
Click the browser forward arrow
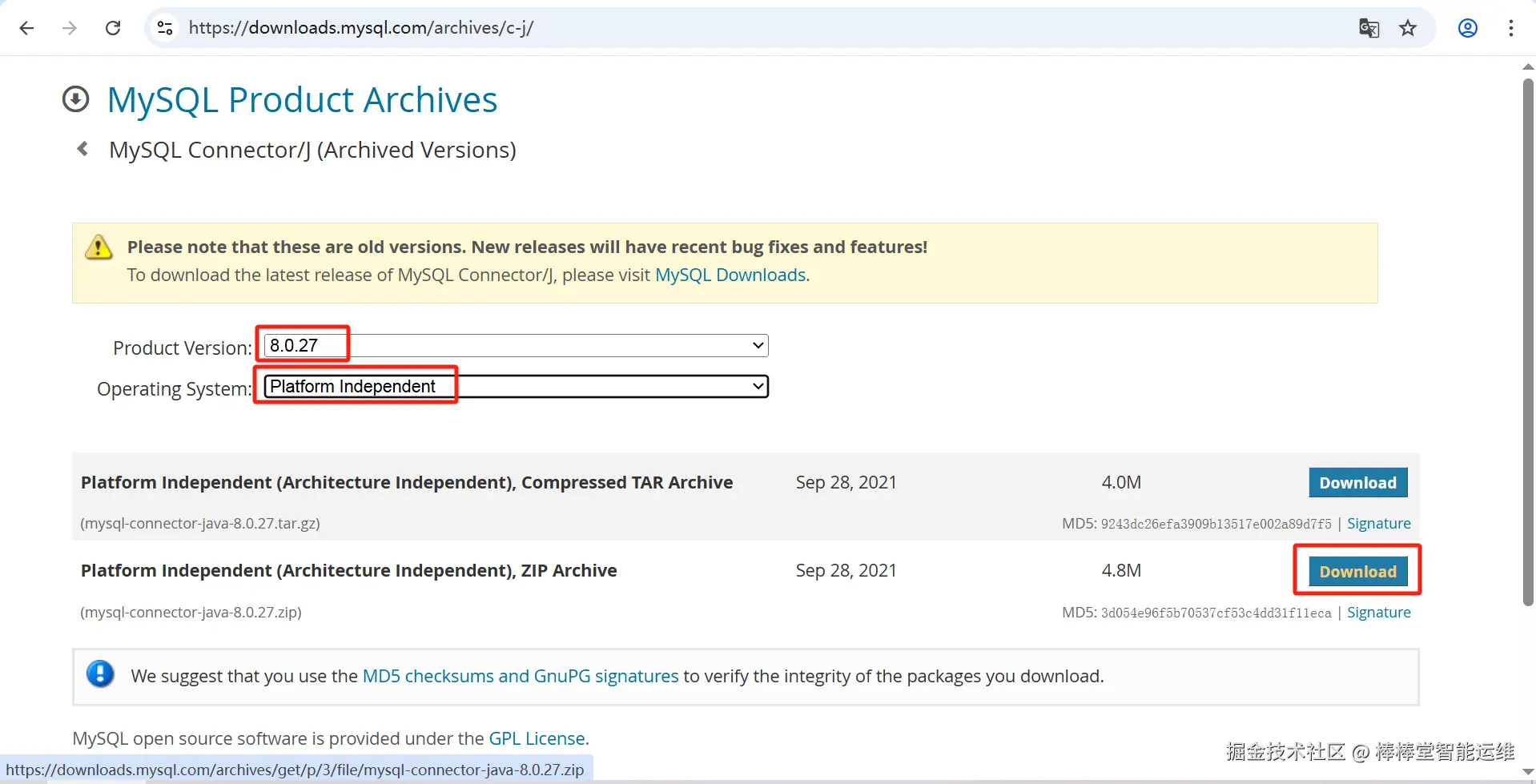coord(70,28)
